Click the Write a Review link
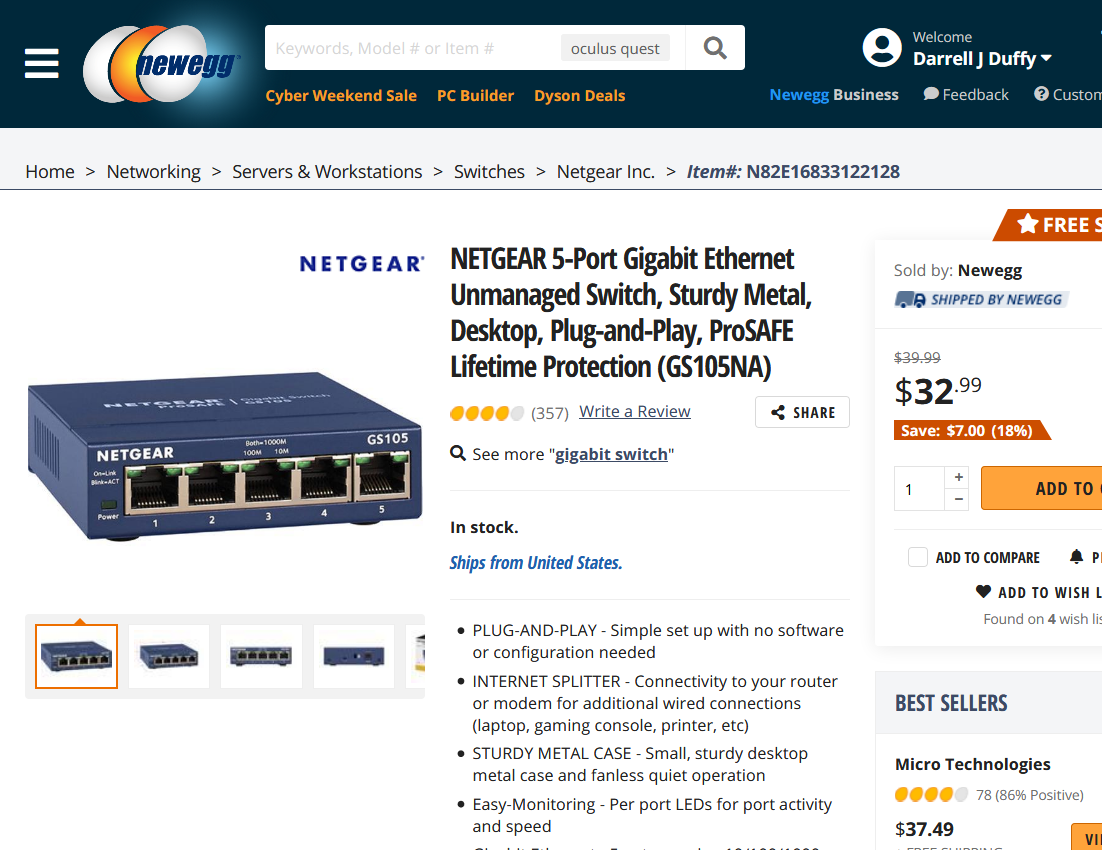Image resolution: width=1102 pixels, height=850 pixels. tap(634, 411)
